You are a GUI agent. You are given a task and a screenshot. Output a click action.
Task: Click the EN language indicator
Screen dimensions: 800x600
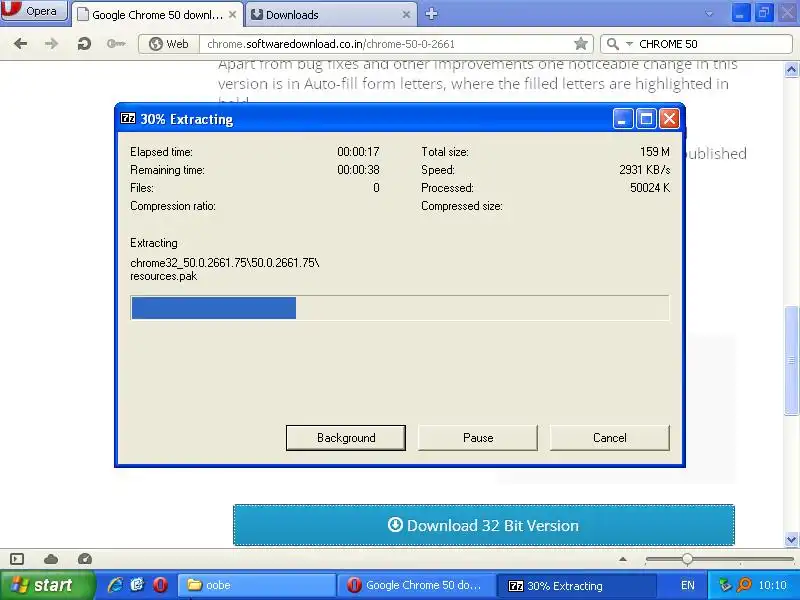click(688, 585)
